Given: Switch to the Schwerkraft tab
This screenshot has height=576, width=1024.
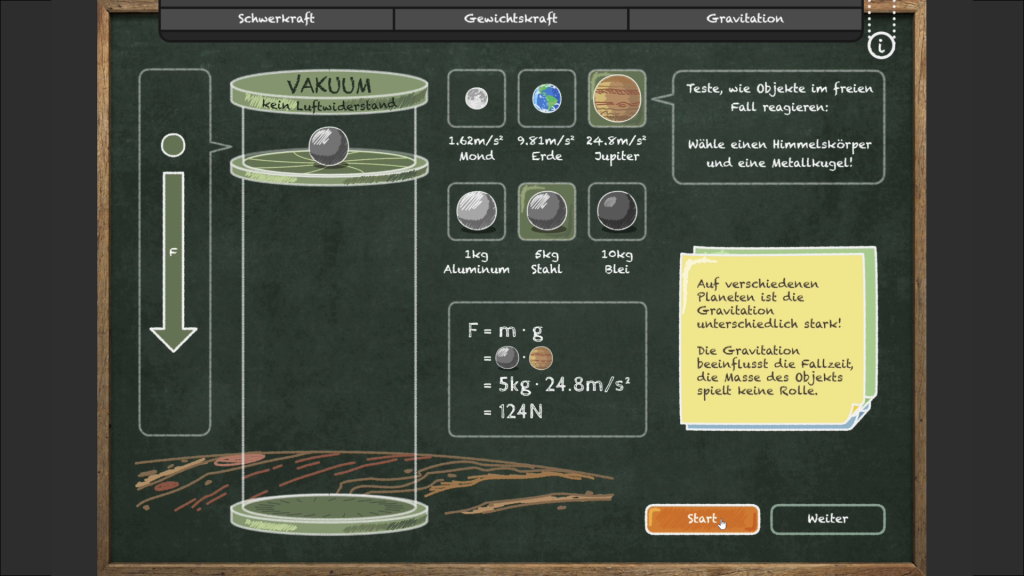Looking at the screenshot, I should pyautogui.click(x=277, y=18).
